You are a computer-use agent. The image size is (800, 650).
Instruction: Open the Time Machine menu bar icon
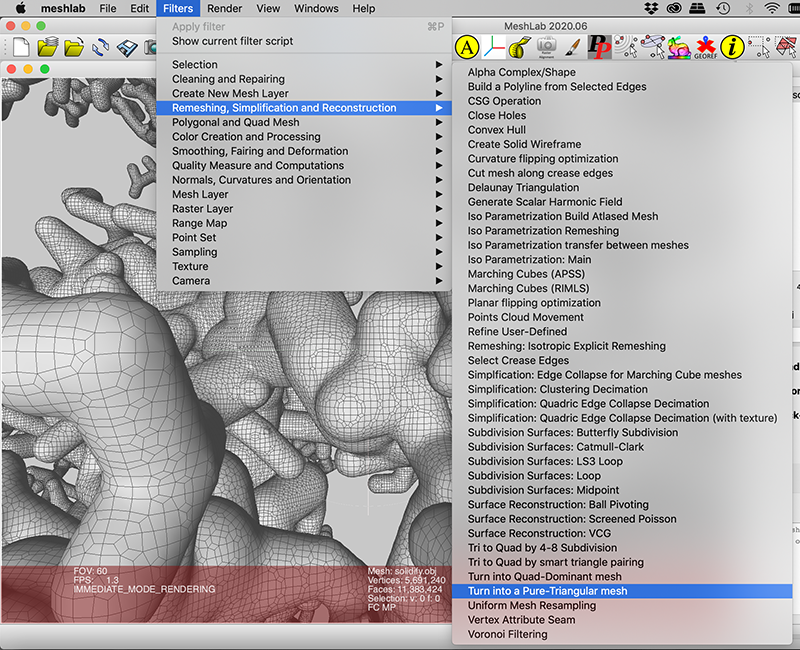tap(723, 8)
